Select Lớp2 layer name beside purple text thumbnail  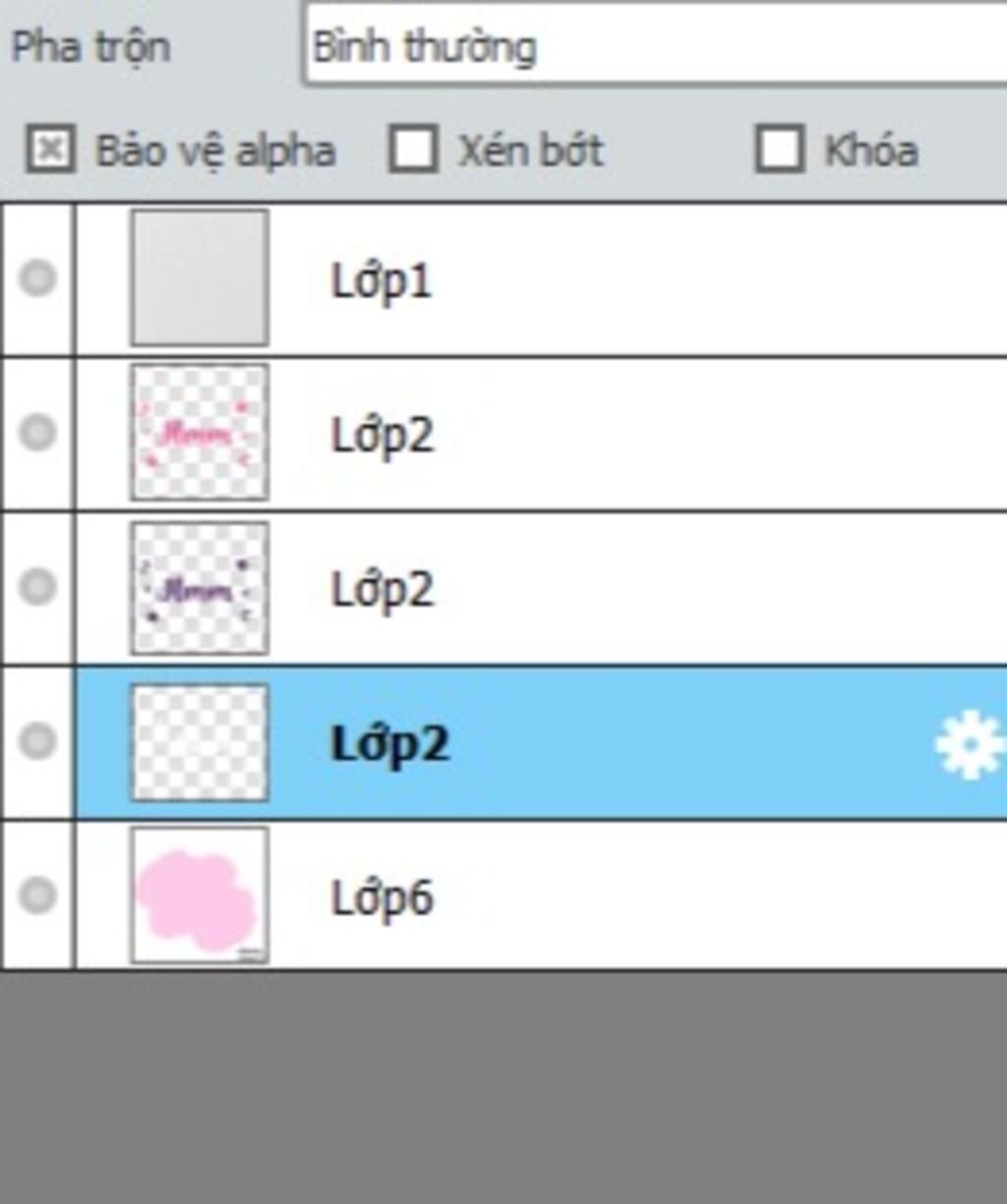coord(382,590)
